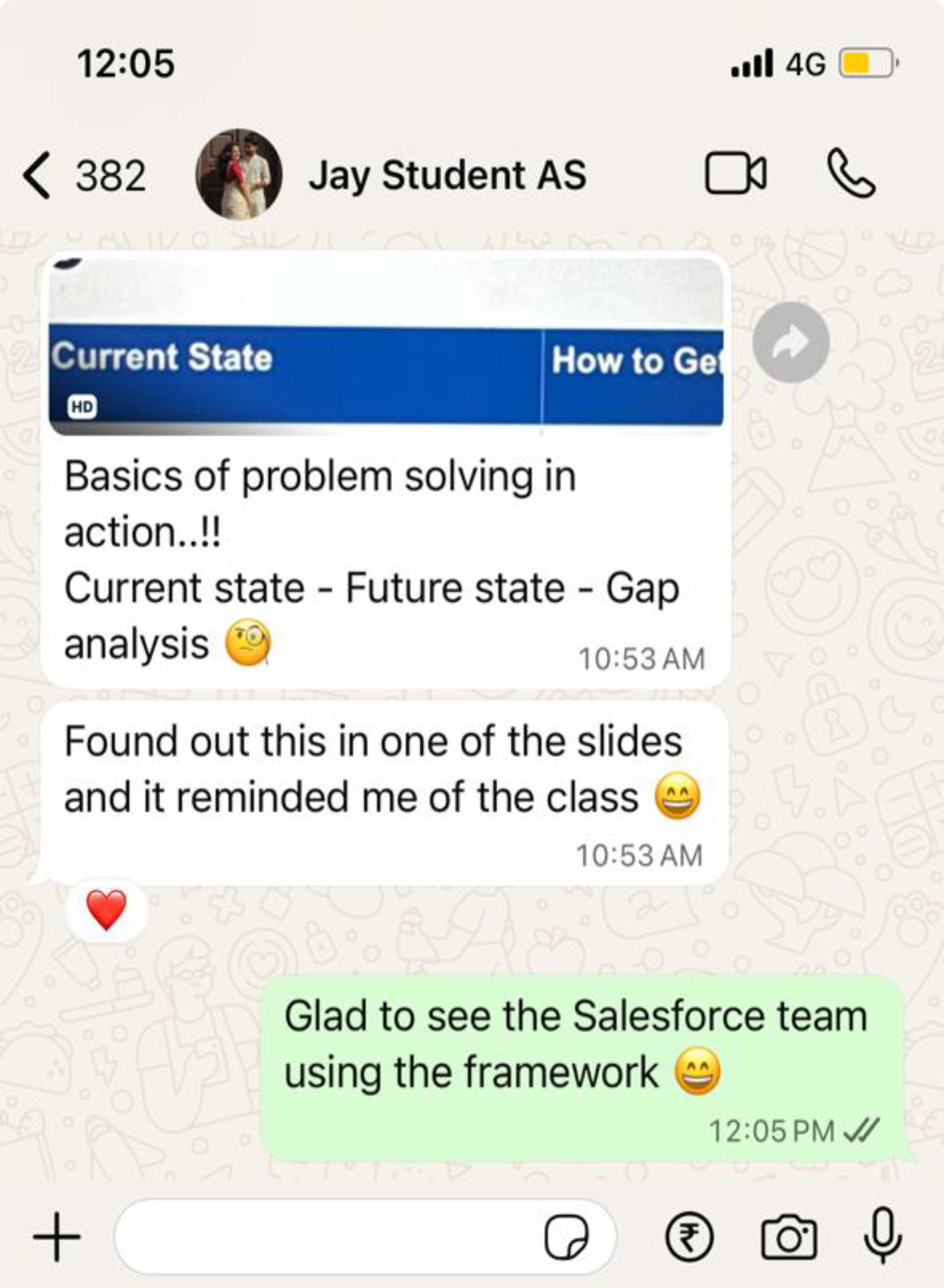Open rupee payment option
Viewport: 944px width, 1288px height.
click(x=689, y=1237)
